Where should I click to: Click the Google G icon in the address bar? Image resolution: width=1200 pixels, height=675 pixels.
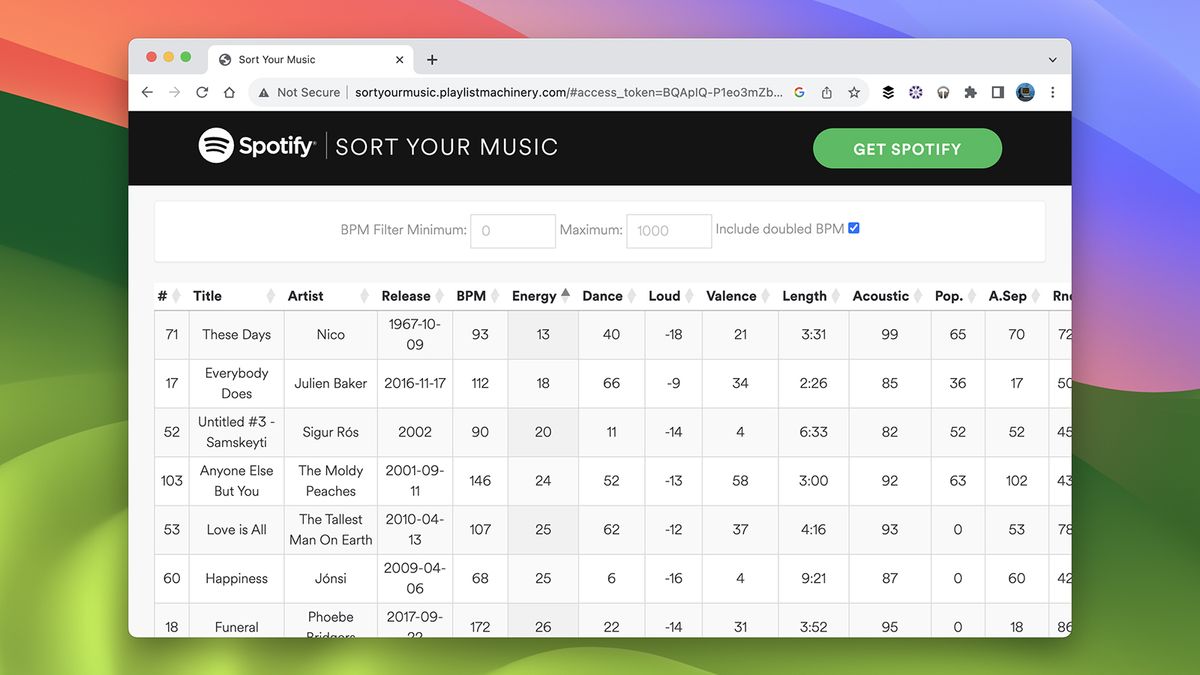tap(799, 92)
